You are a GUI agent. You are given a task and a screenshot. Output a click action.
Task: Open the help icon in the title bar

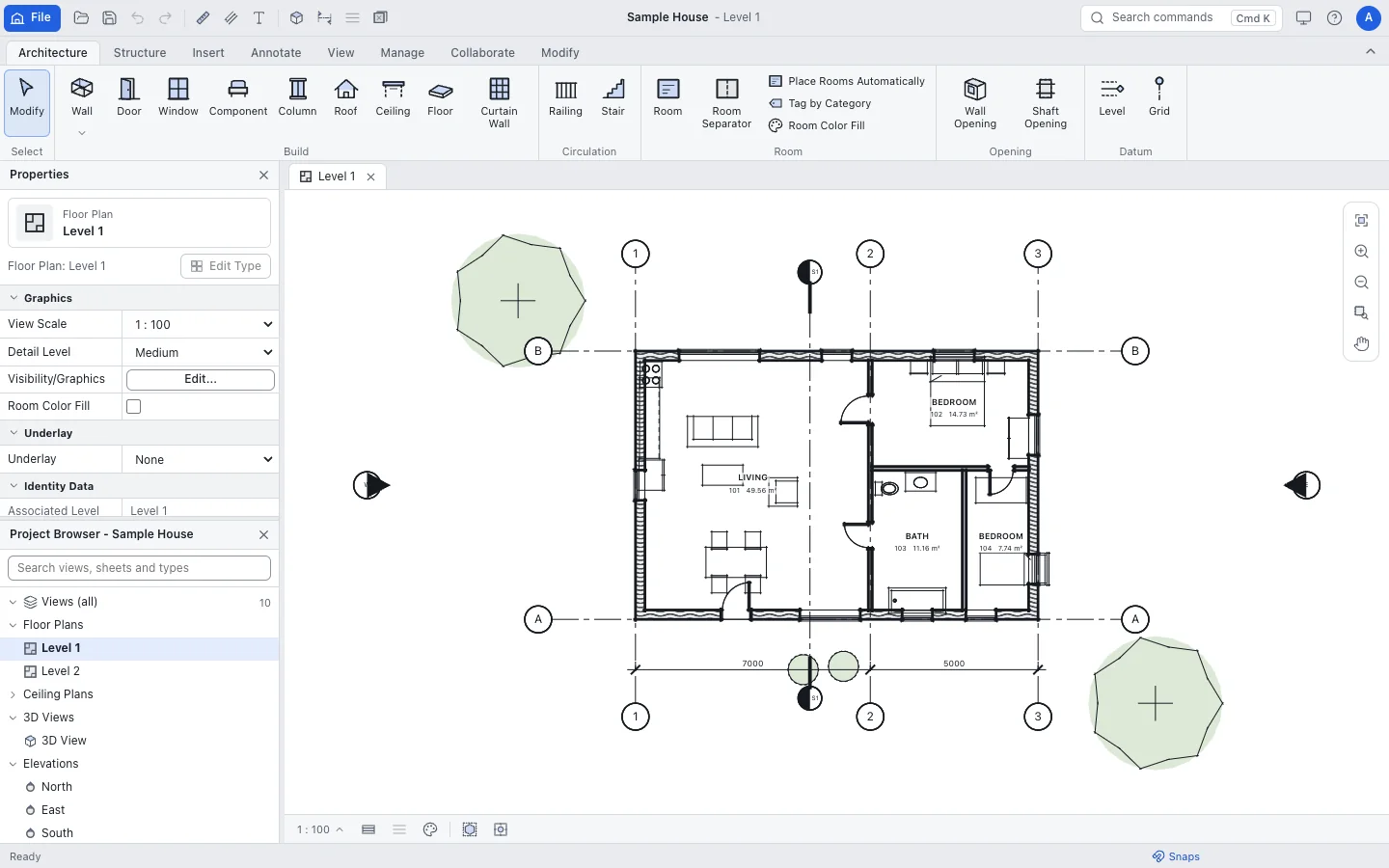click(1335, 18)
